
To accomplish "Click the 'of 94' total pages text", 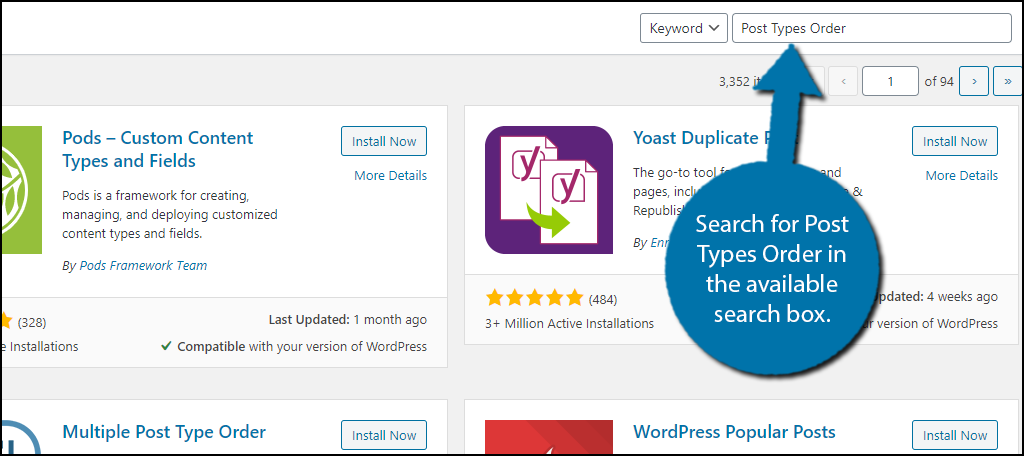I will point(939,82).
